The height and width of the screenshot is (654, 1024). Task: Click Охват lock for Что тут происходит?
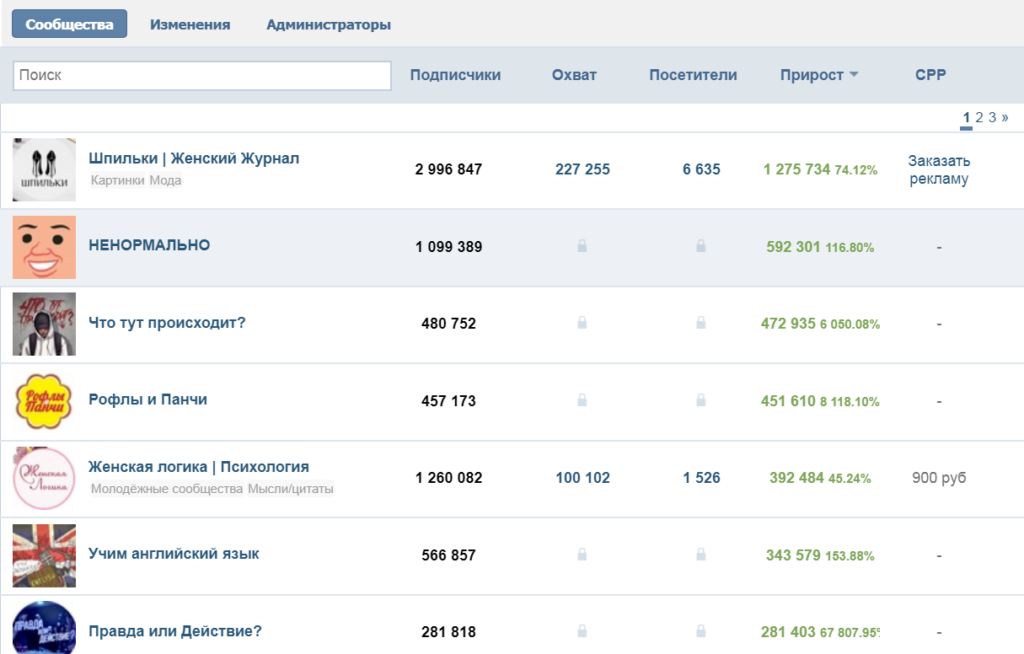(582, 323)
